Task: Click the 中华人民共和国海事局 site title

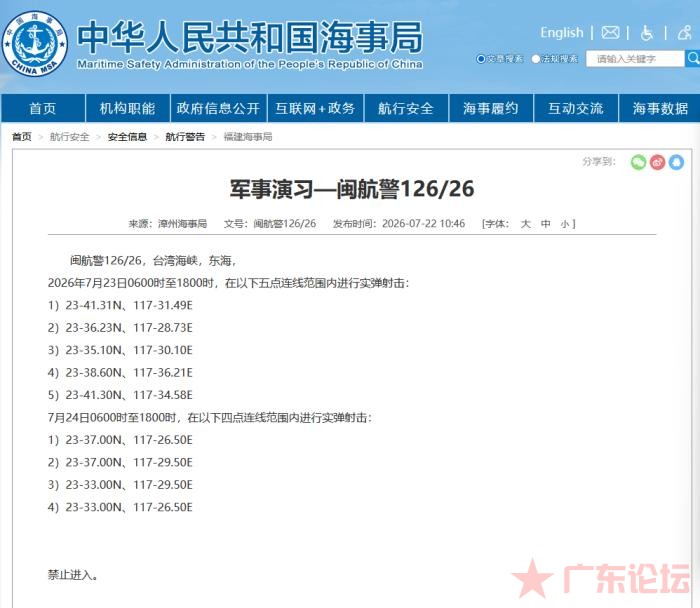Action: (250, 37)
